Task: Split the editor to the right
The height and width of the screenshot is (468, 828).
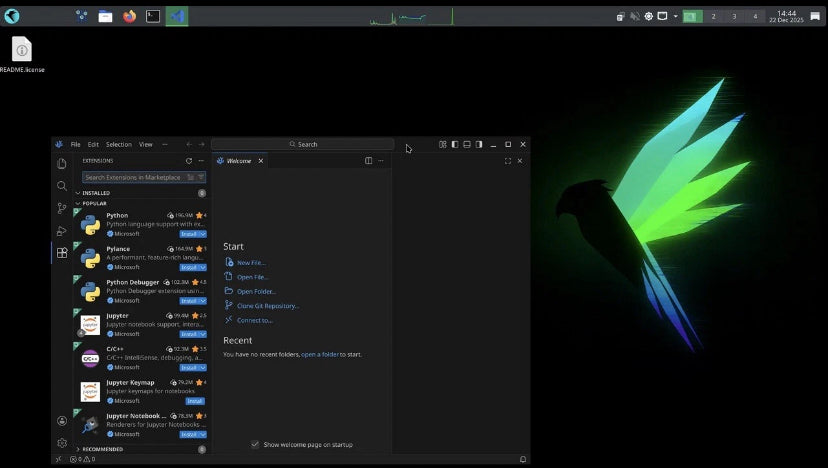Action: [x=369, y=161]
